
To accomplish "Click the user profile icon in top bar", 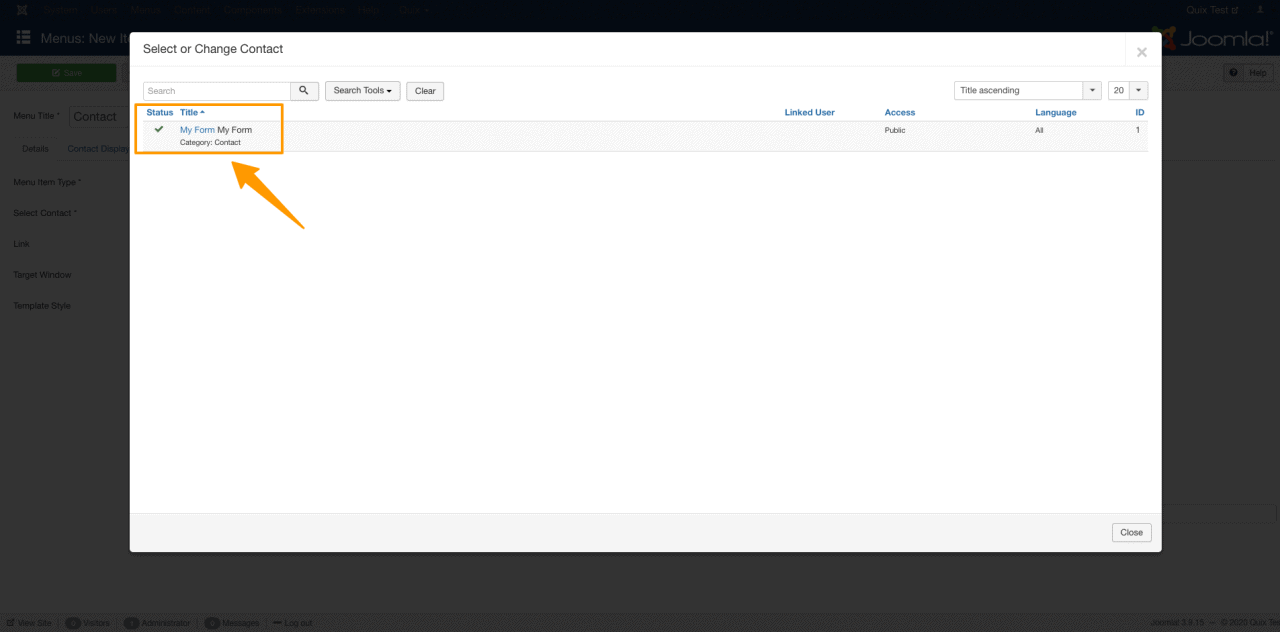I will click(x=1262, y=10).
